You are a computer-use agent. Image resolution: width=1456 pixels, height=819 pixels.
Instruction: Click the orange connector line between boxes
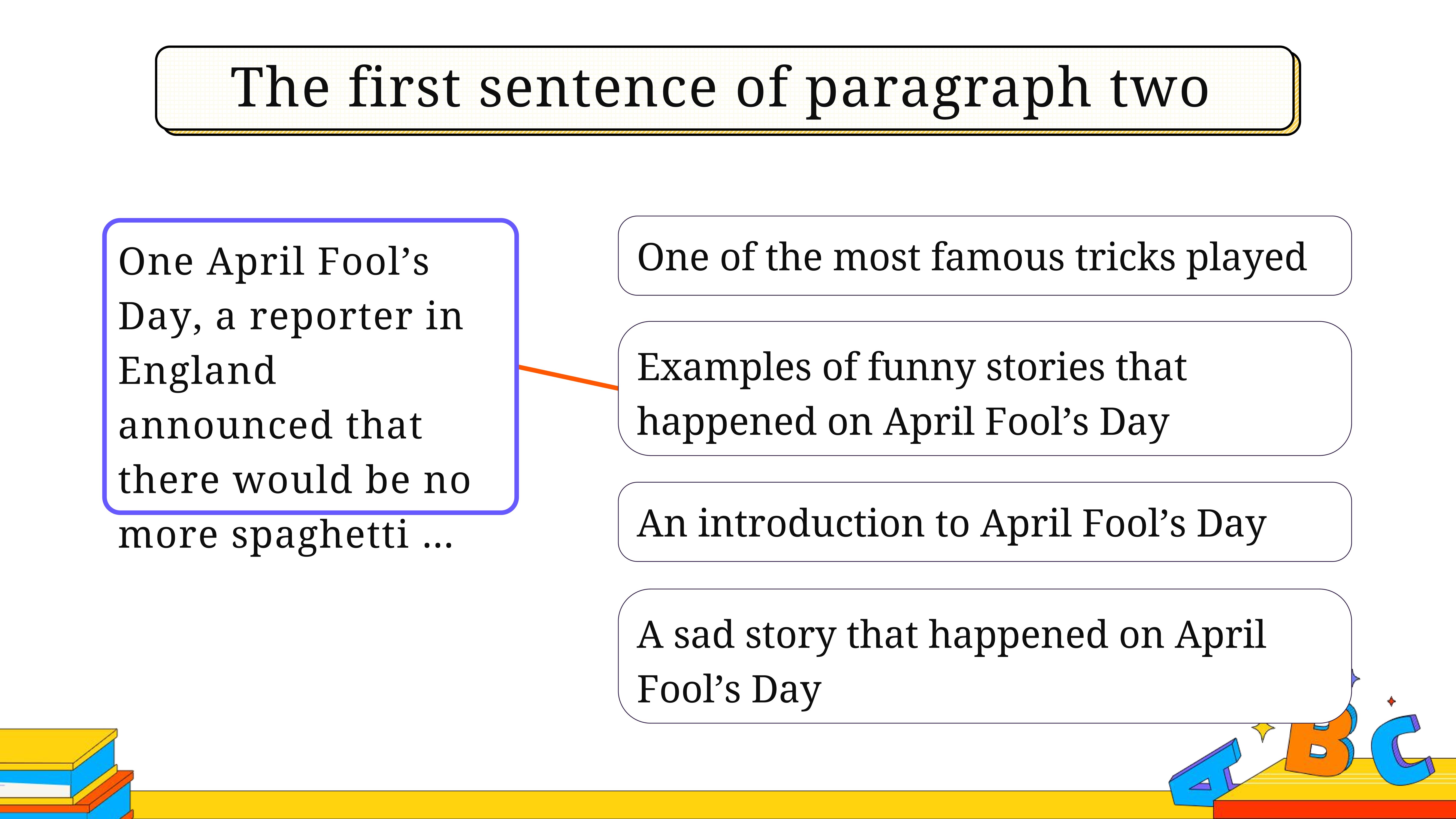click(x=569, y=377)
